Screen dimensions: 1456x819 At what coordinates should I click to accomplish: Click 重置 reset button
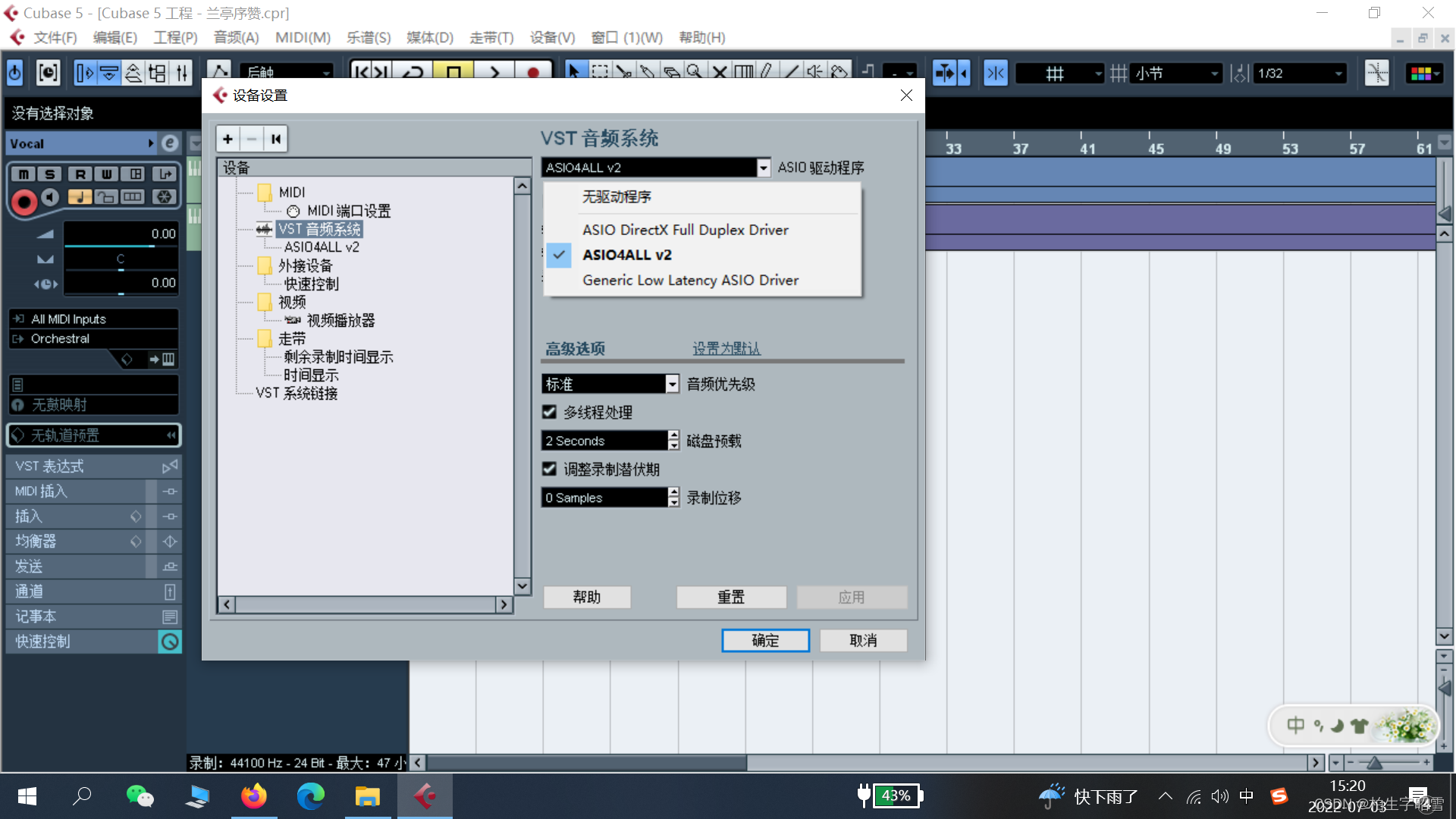(731, 597)
